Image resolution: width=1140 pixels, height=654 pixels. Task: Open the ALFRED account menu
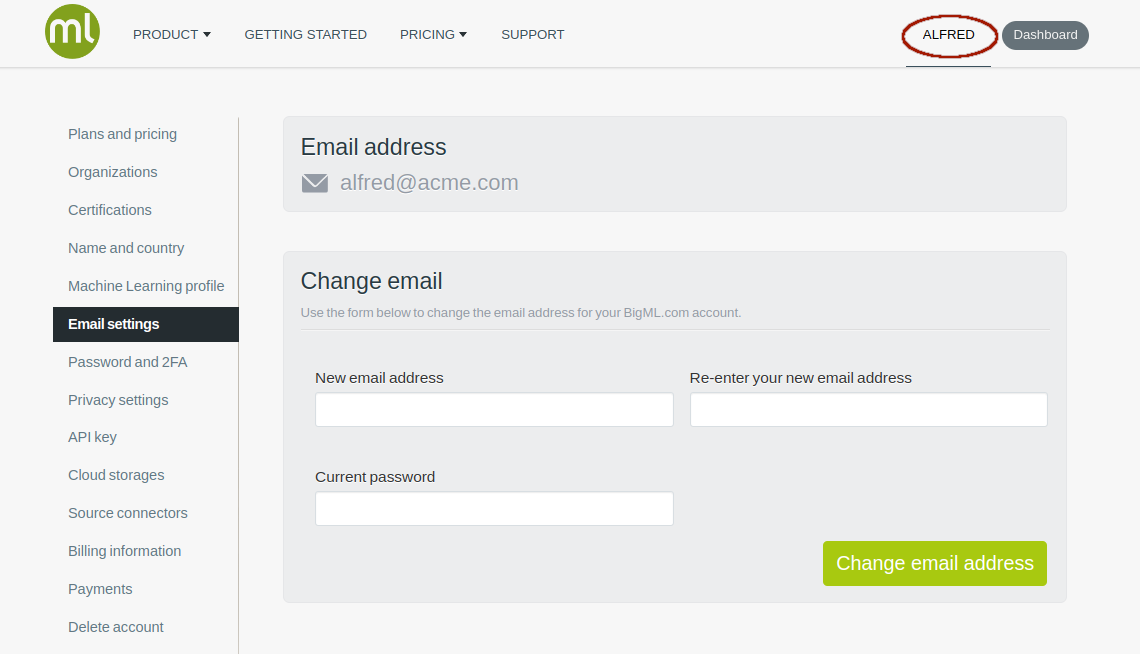948,35
